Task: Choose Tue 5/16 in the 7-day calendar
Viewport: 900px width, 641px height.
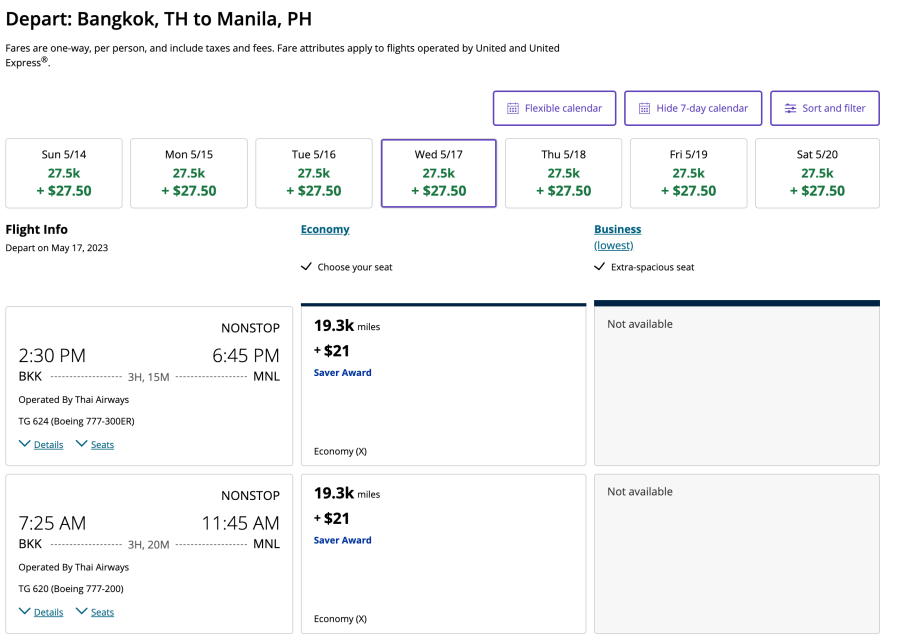Action: tap(314, 173)
